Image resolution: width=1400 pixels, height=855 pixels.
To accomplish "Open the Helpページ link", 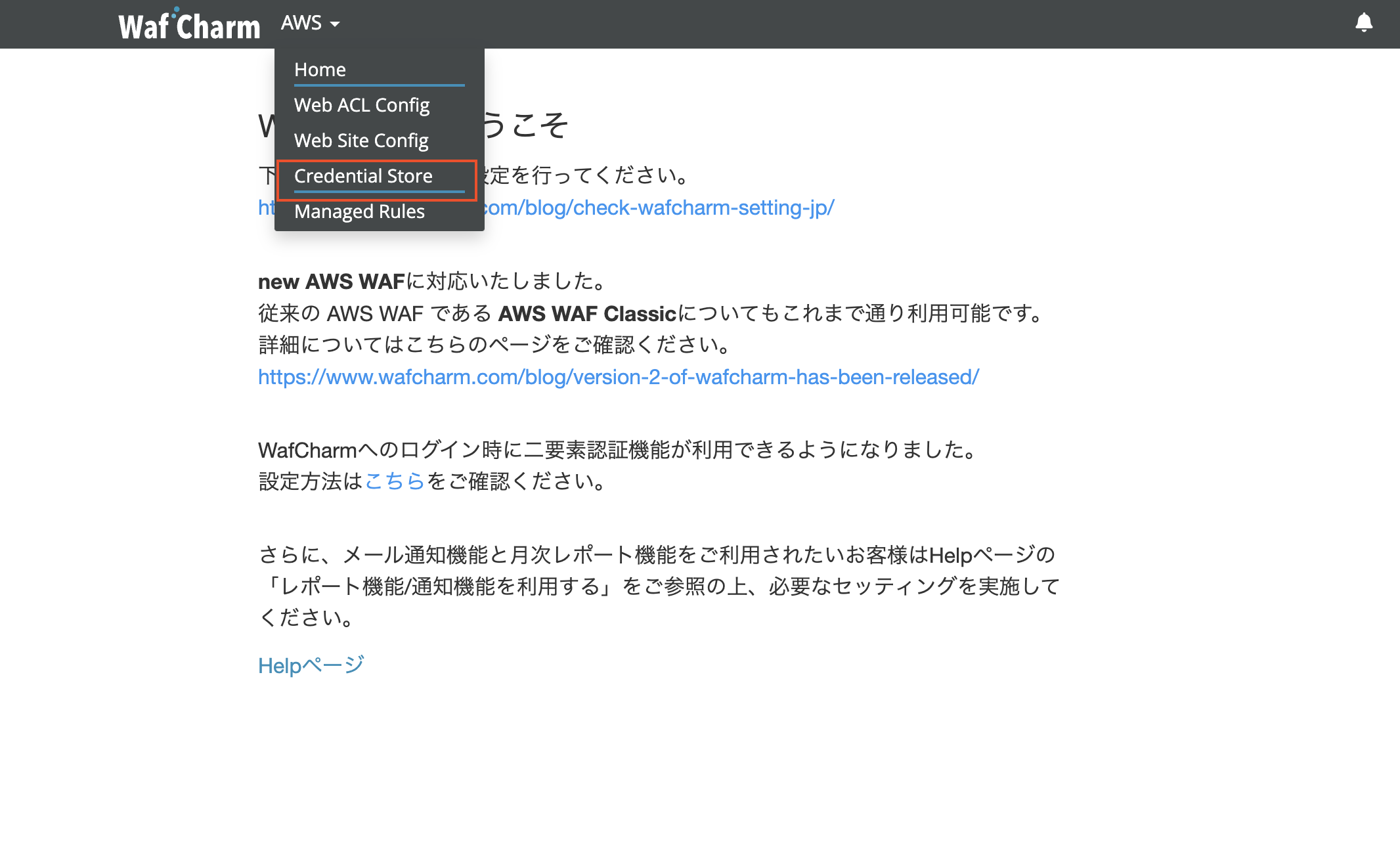I will click(x=311, y=665).
